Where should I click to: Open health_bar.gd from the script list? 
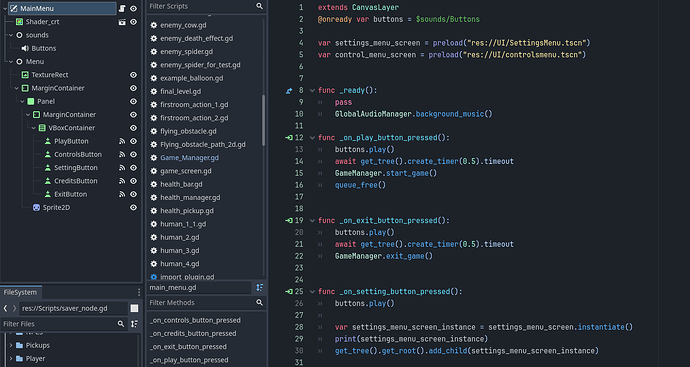click(x=181, y=184)
